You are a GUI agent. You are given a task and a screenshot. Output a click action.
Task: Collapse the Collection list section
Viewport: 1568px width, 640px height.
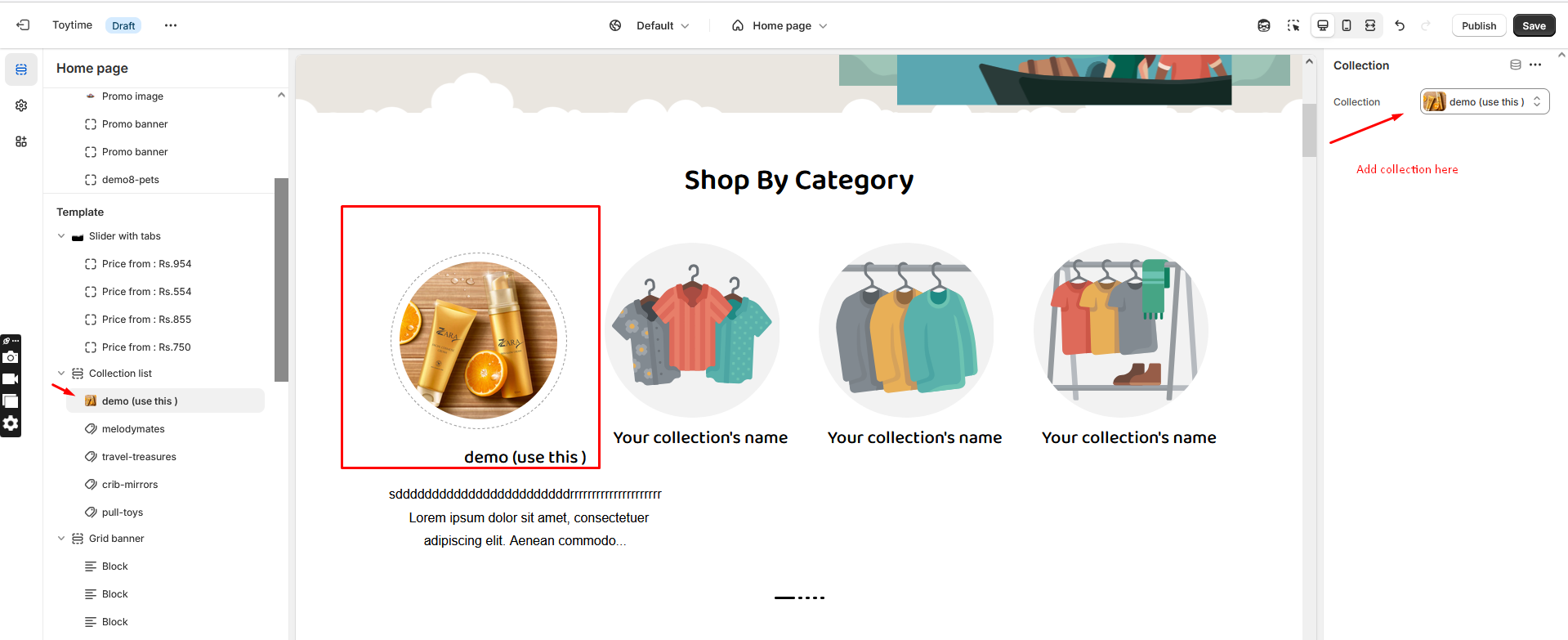point(61,374)
